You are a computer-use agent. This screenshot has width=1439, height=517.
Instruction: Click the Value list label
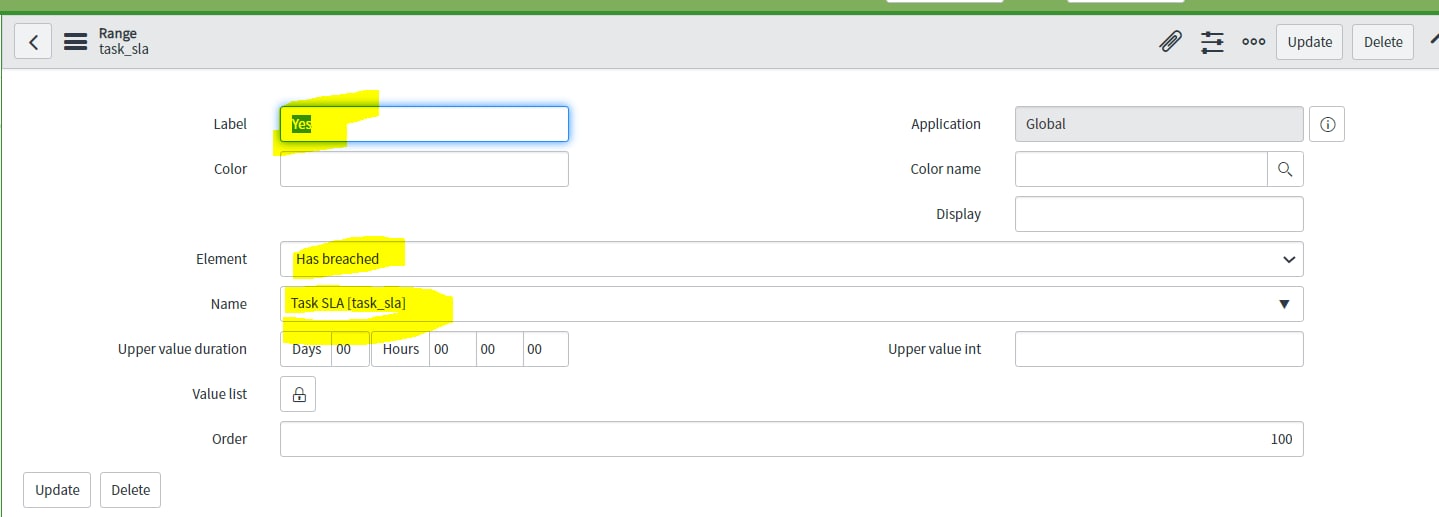219,394
